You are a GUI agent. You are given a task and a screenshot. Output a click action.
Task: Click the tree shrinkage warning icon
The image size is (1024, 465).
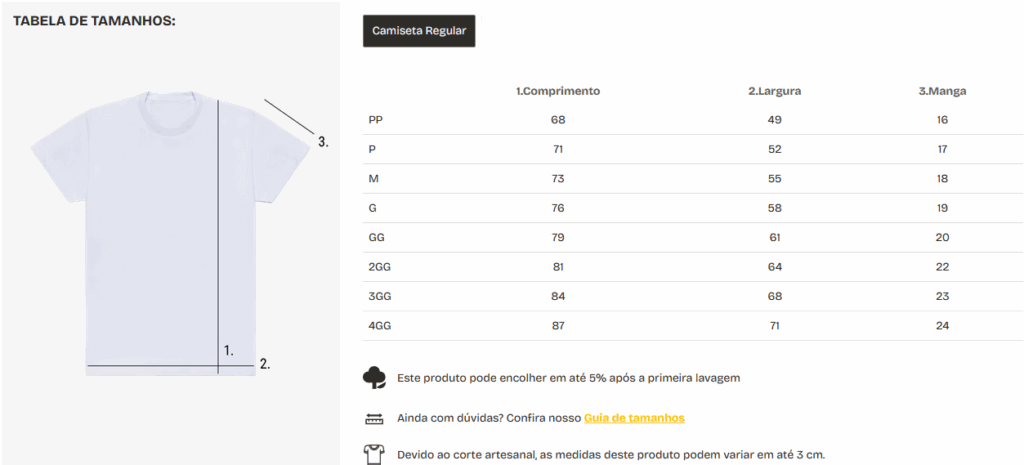[x=374, y=378]
